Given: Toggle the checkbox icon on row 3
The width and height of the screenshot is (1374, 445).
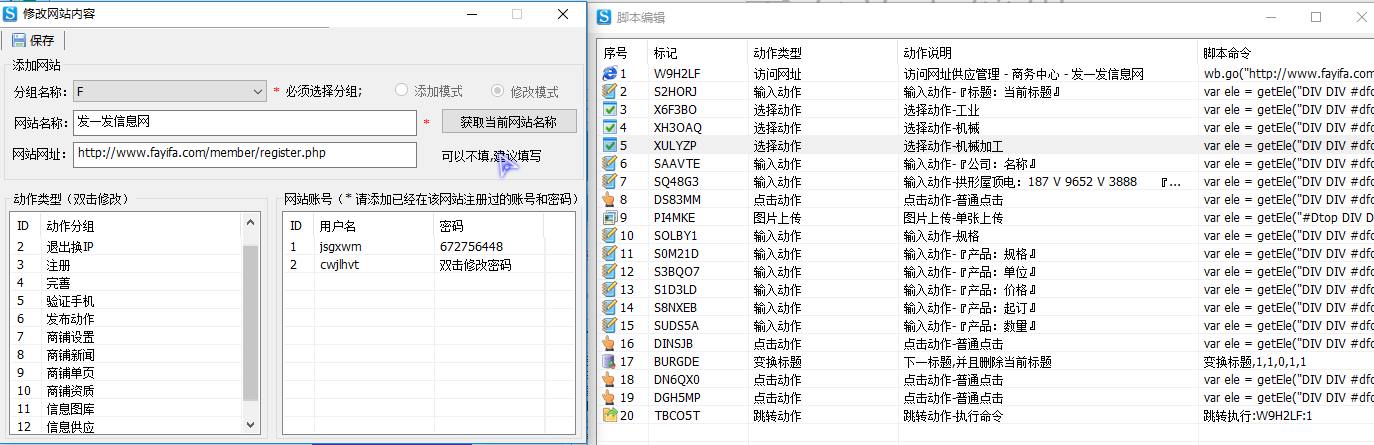Looking at the screenshot, I should coord(610,110).
